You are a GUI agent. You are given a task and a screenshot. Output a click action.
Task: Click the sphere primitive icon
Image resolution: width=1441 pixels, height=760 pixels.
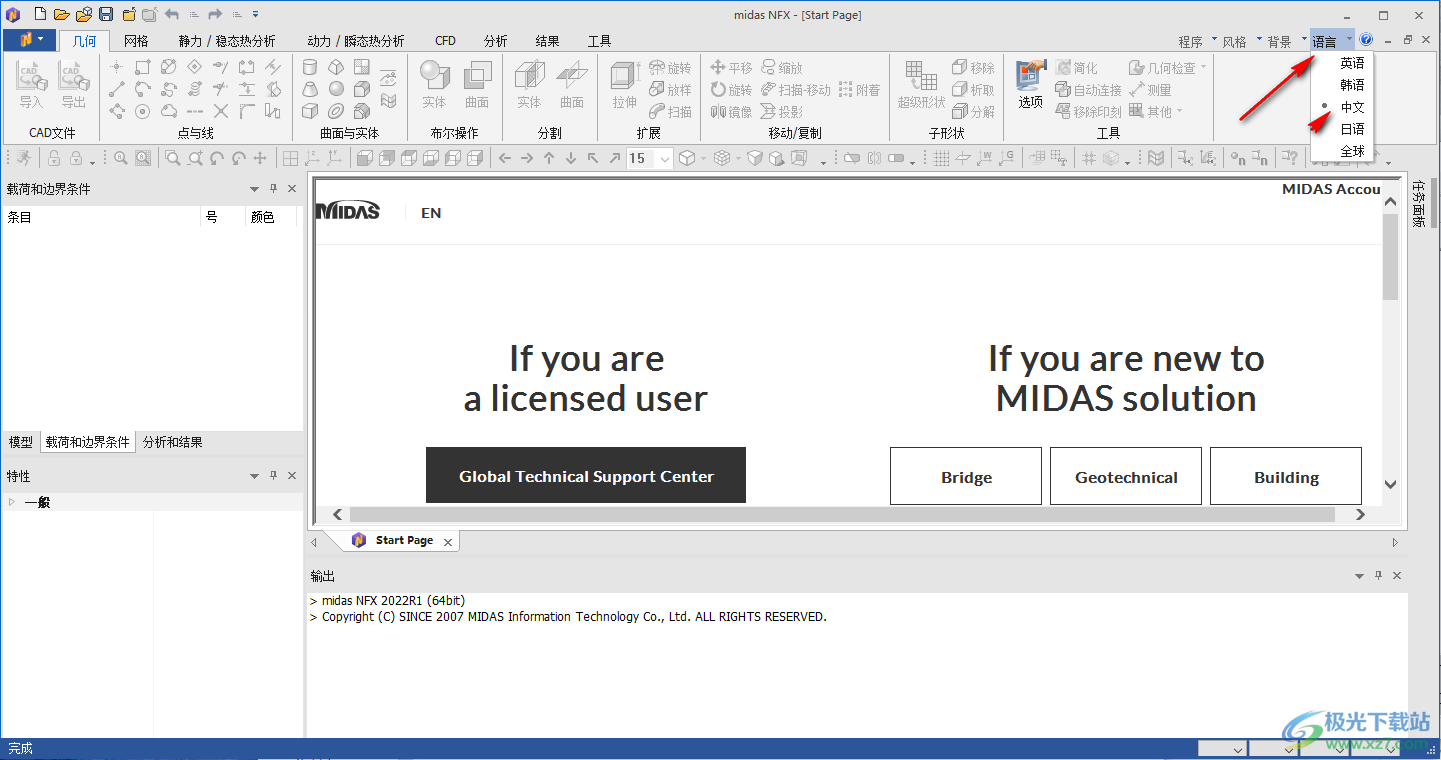tap(336, 89)
